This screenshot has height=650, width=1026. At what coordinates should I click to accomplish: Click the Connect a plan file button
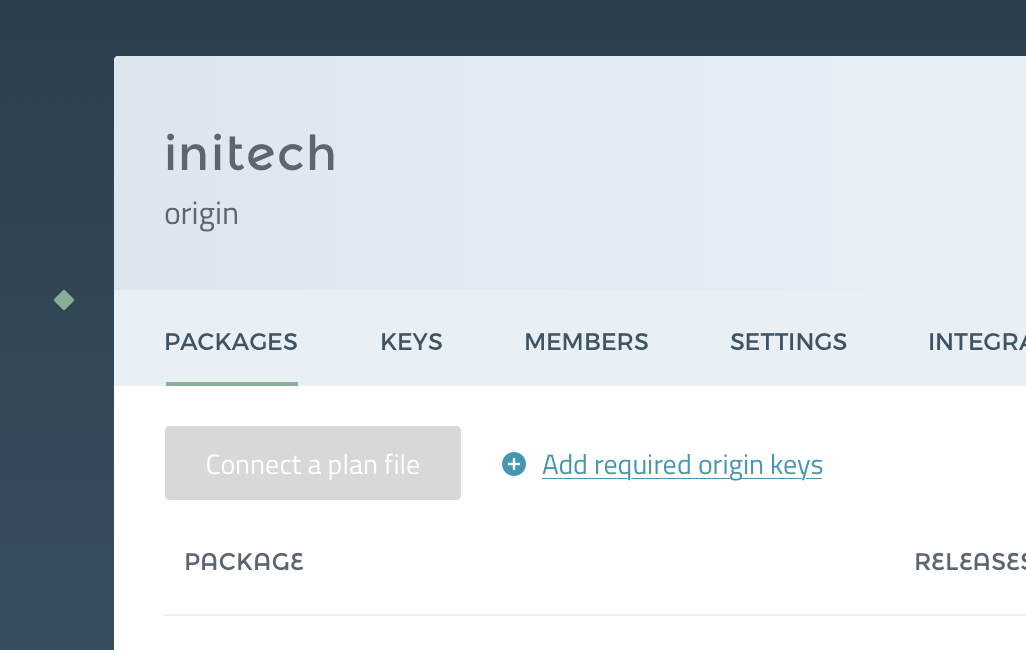tap(313, 463)
